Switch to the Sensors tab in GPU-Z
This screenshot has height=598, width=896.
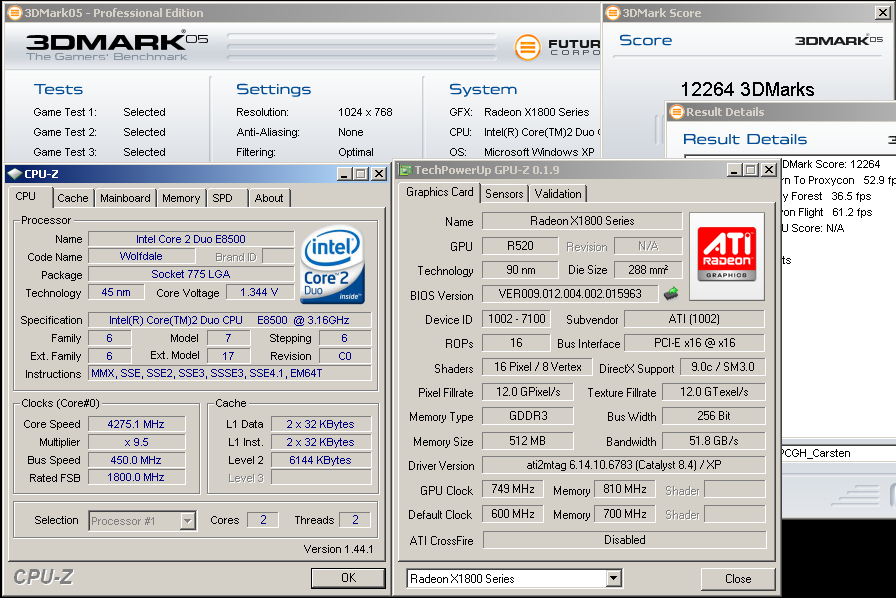504,194
